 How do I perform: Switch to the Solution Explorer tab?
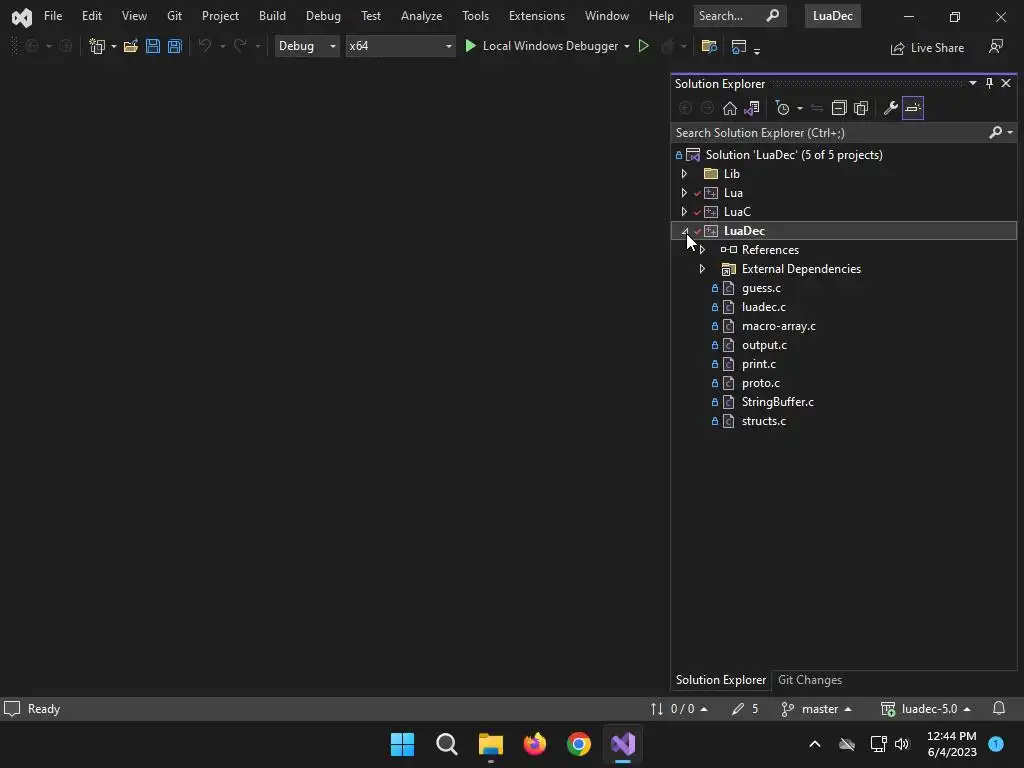point(721,680)
